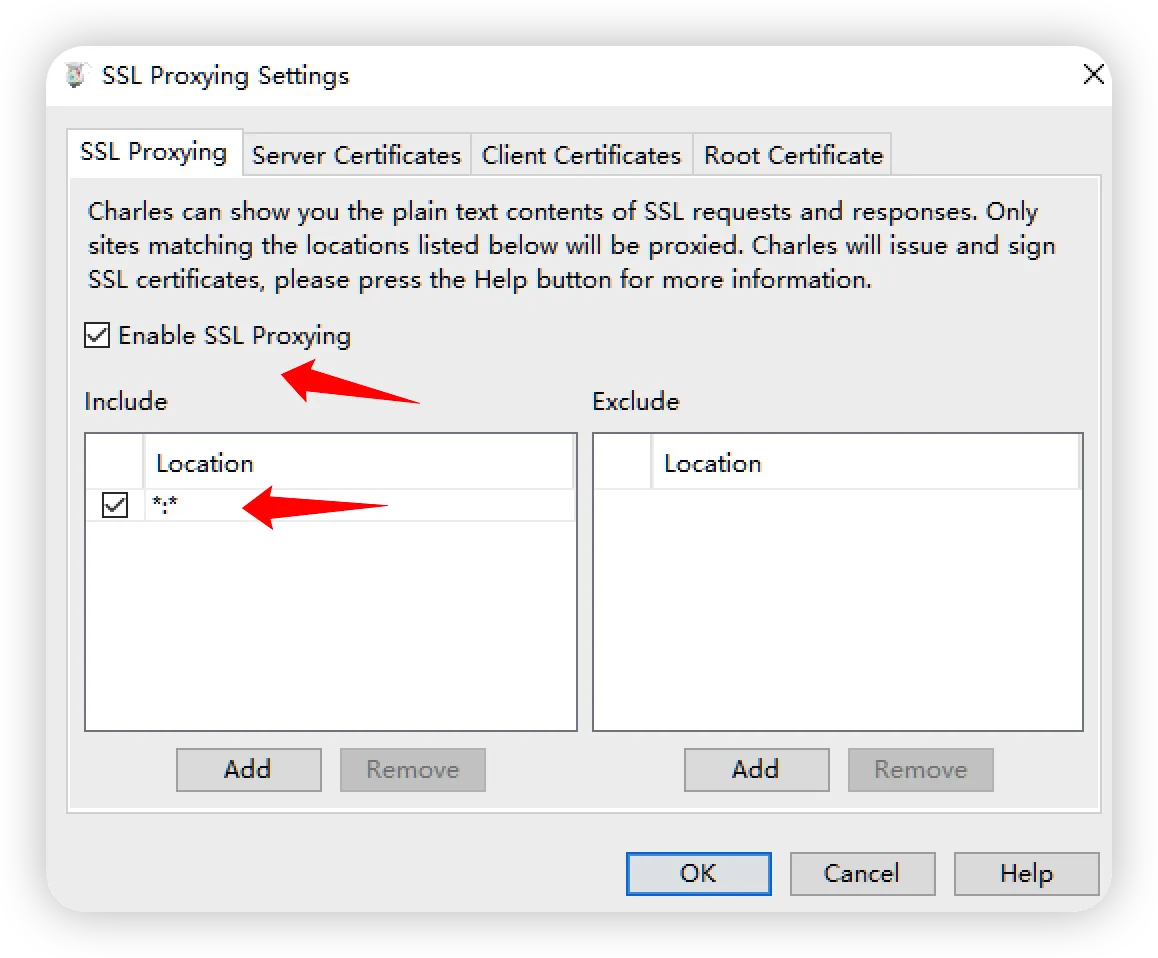
Task: Go to the Root Certificate tab
Action: (793, 156)
